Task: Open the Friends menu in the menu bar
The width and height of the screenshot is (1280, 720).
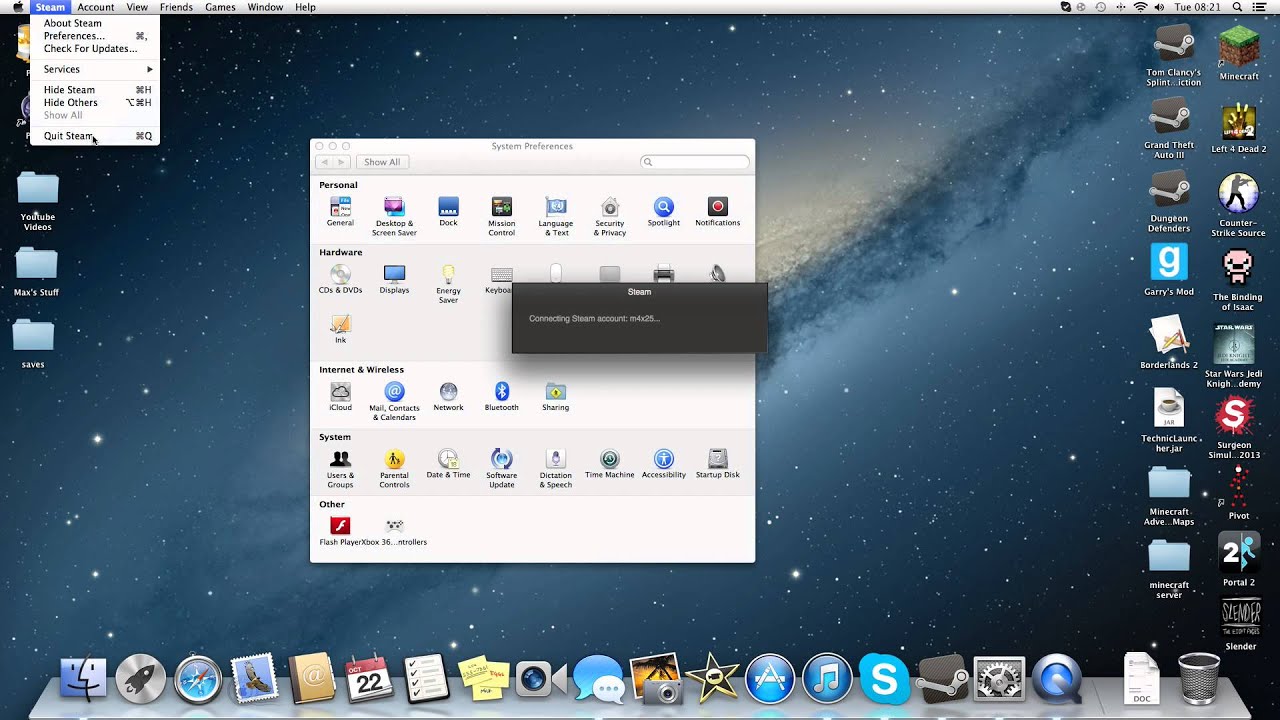Action: coord(176,7)
